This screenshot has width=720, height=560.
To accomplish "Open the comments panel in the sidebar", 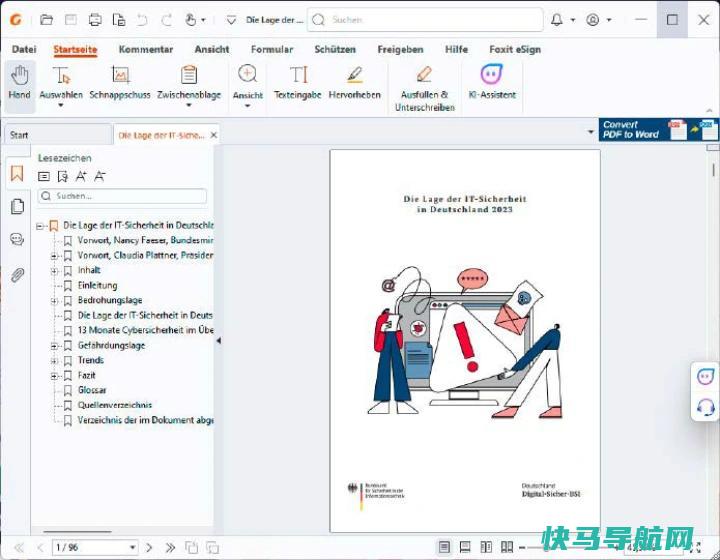I will [17, 239].
